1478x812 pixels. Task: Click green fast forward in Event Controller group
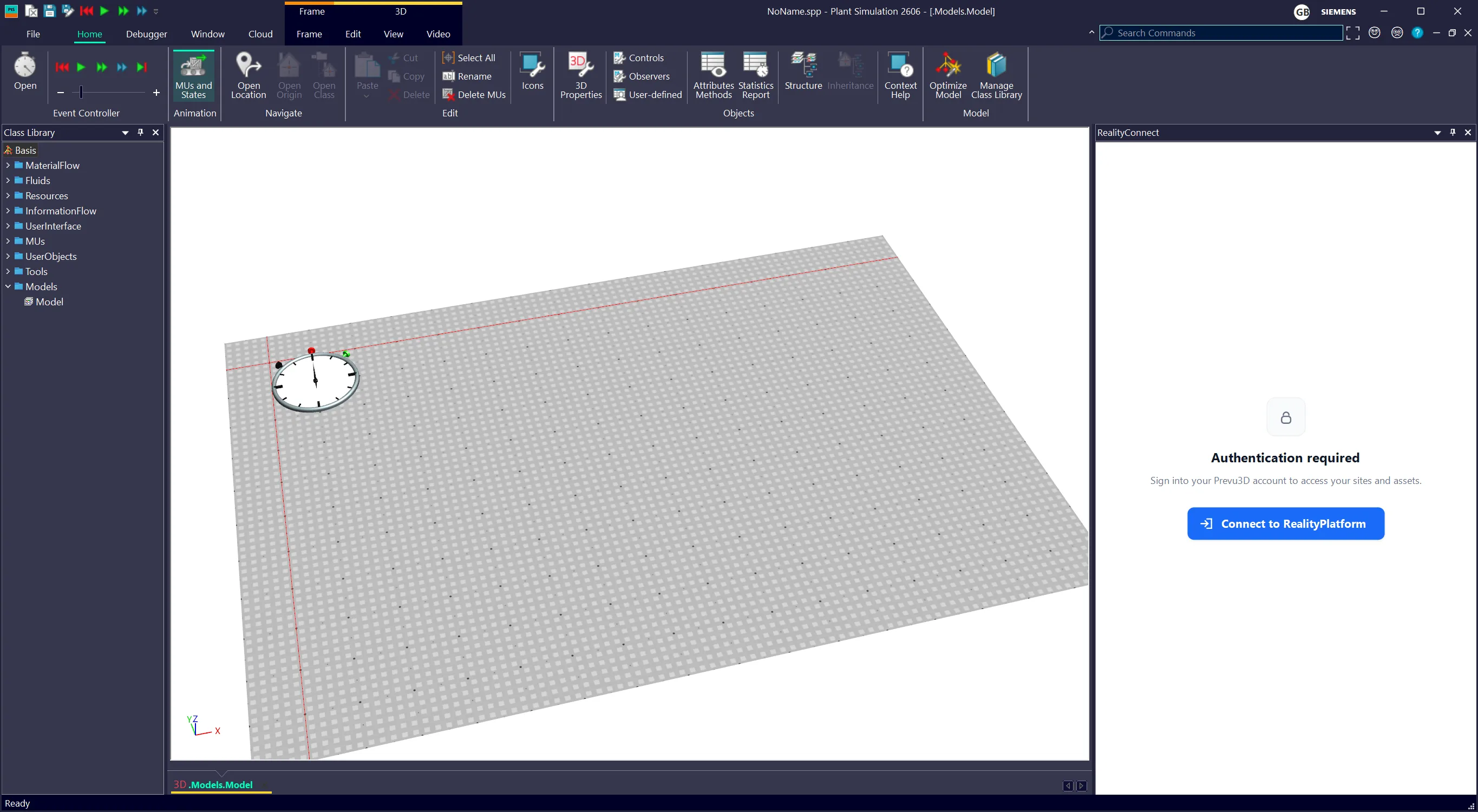coord(102,67)
